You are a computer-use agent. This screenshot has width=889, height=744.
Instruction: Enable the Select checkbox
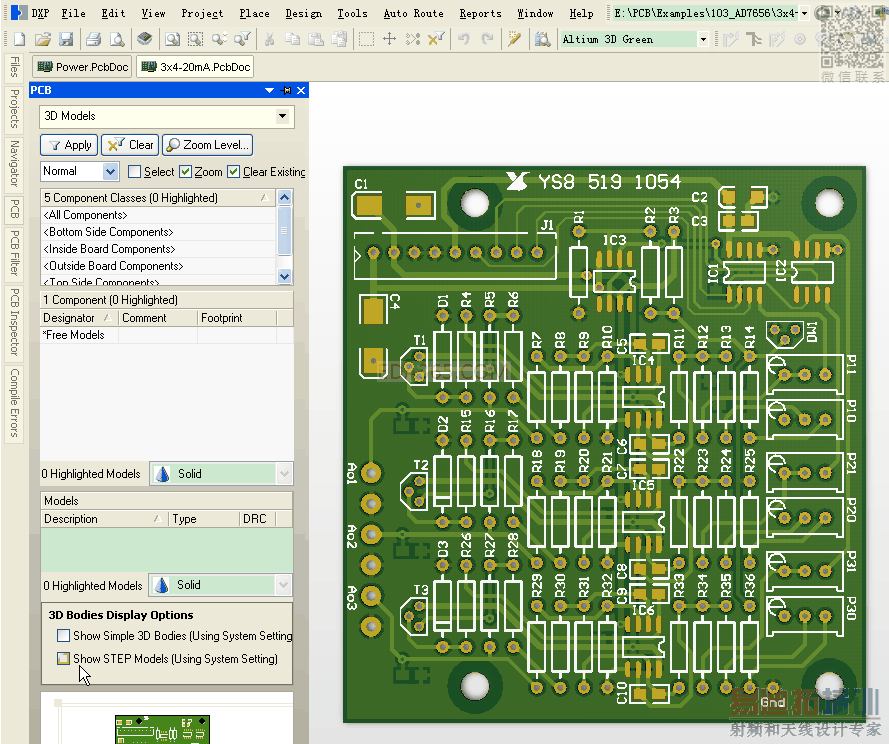point(135,172)
